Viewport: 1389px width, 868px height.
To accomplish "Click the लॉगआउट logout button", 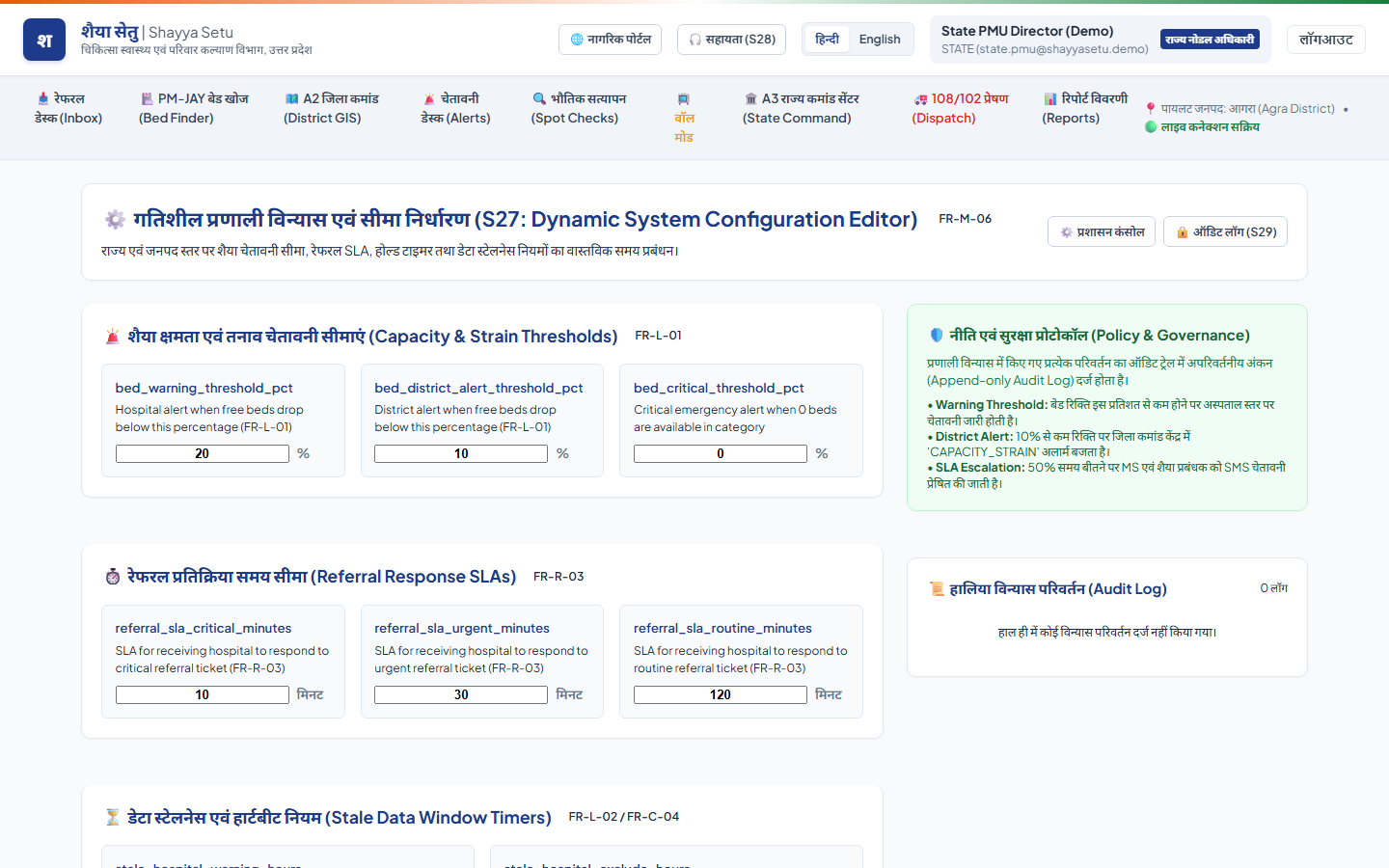I will click(x=1325, y=40).
